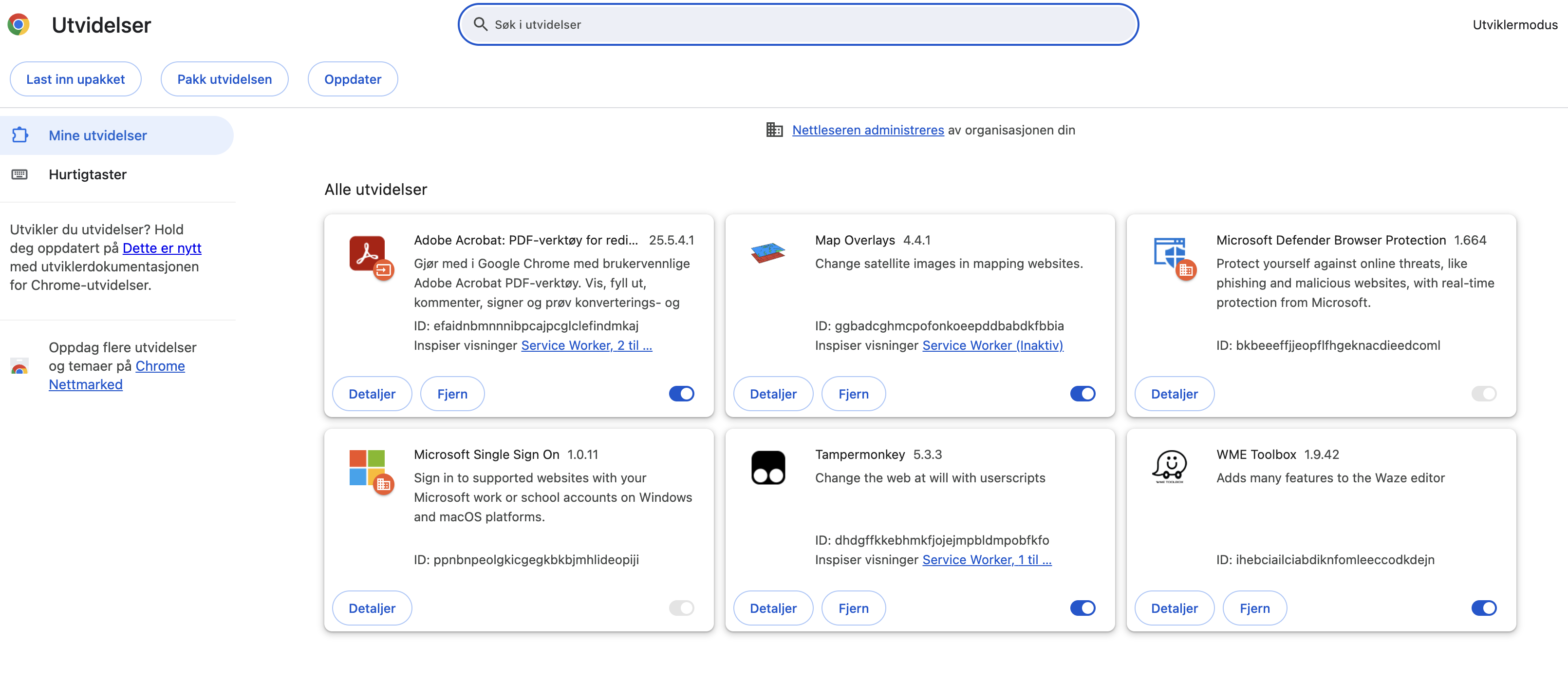Click the organization building icon in managed notice
The image size is (1568, 684).
click(x=774, y=130)
